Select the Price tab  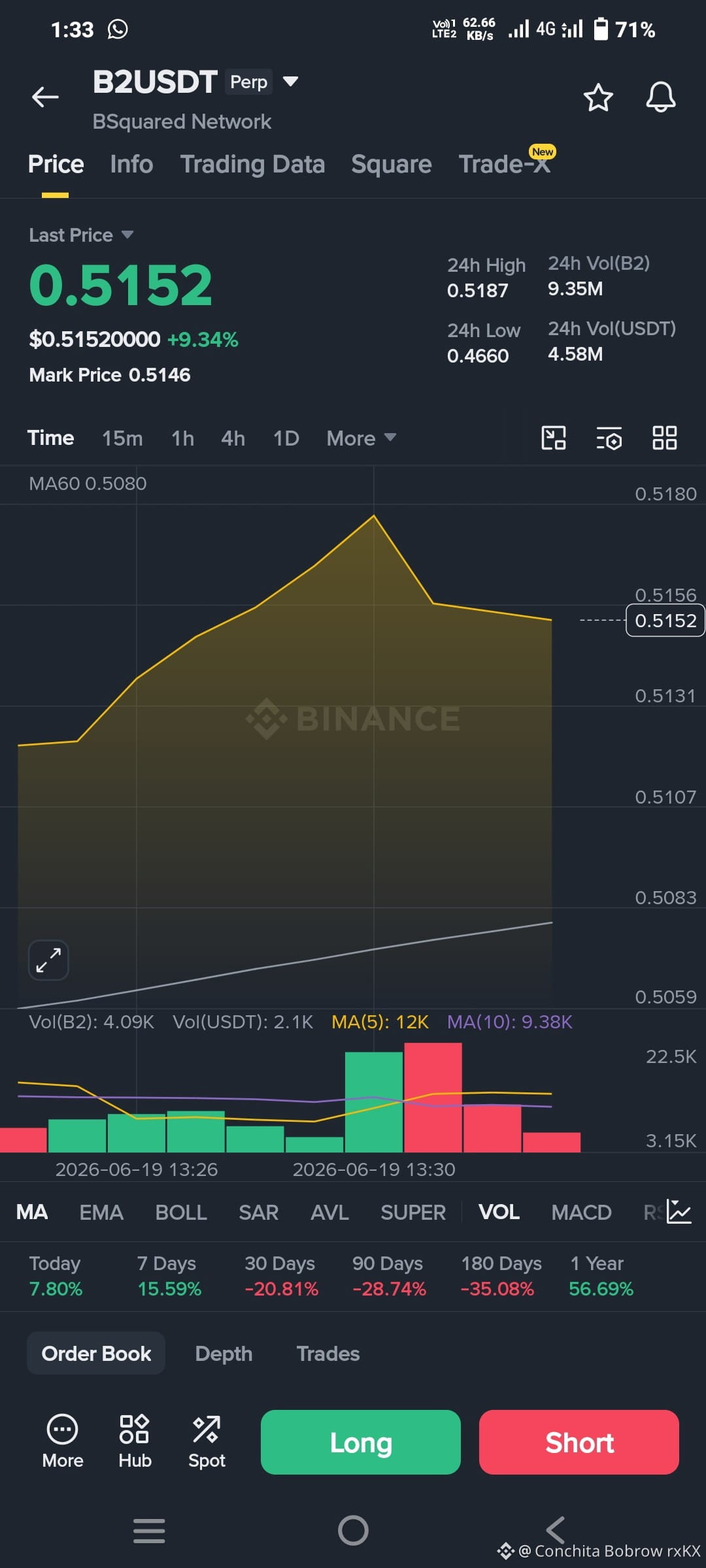pyautogui.click(x=56, y=164)
